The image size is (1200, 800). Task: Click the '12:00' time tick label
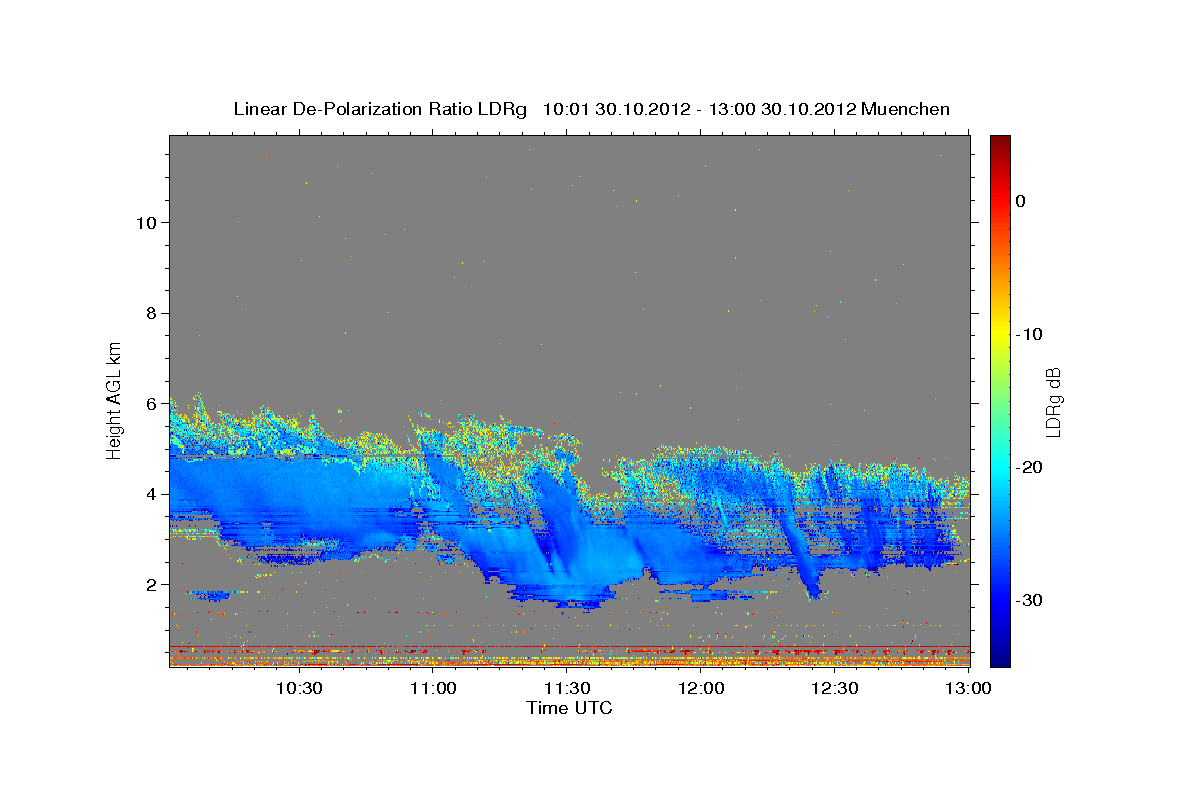tap(701, 688)
